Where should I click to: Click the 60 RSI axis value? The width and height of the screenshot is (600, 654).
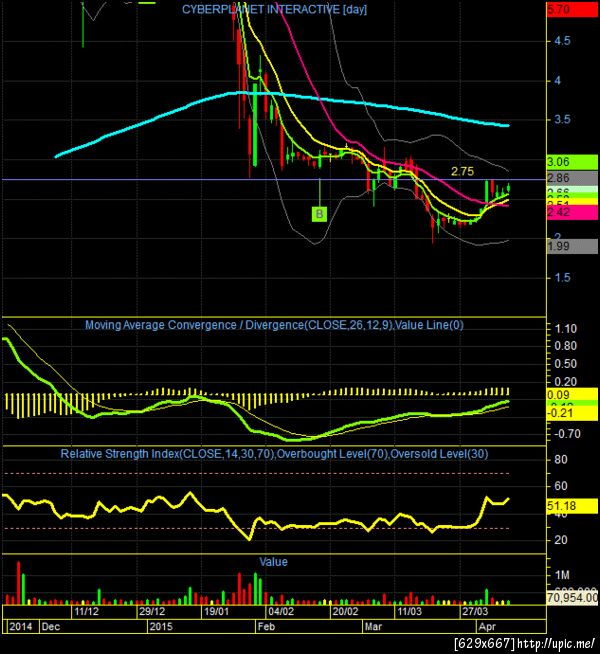[x=561, y=486]
